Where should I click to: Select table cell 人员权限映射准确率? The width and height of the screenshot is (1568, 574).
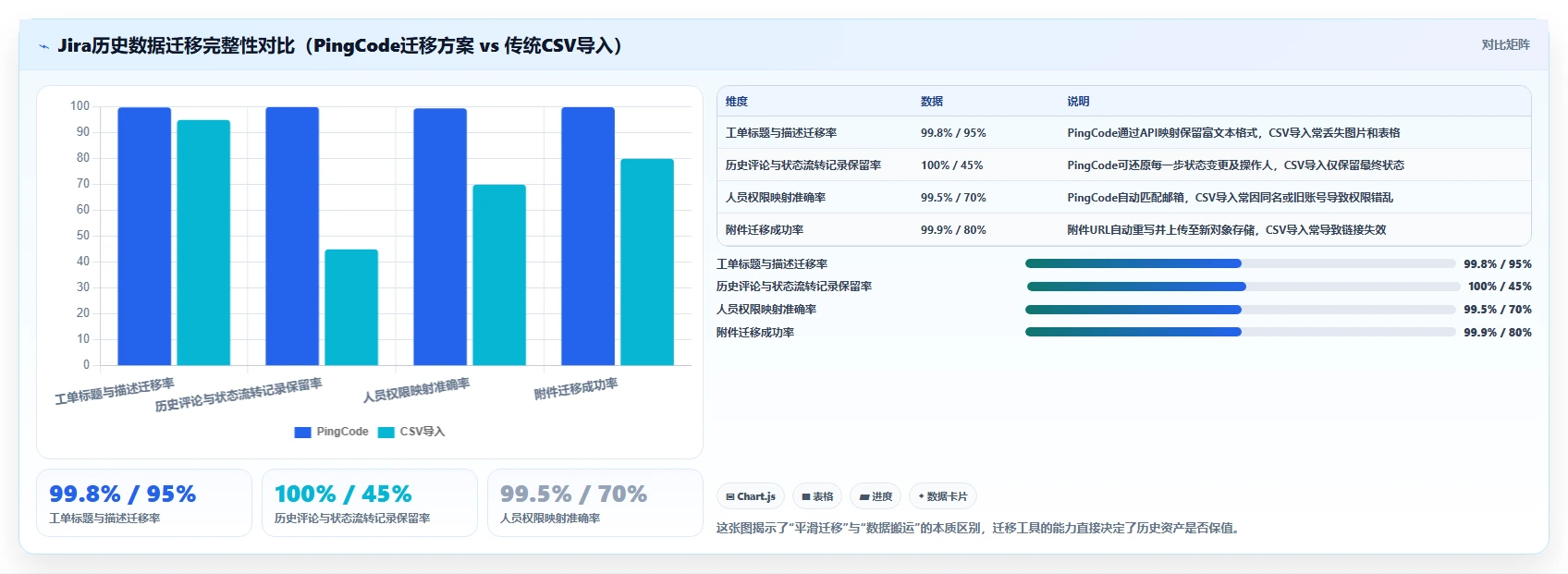(x=776, y=198)
